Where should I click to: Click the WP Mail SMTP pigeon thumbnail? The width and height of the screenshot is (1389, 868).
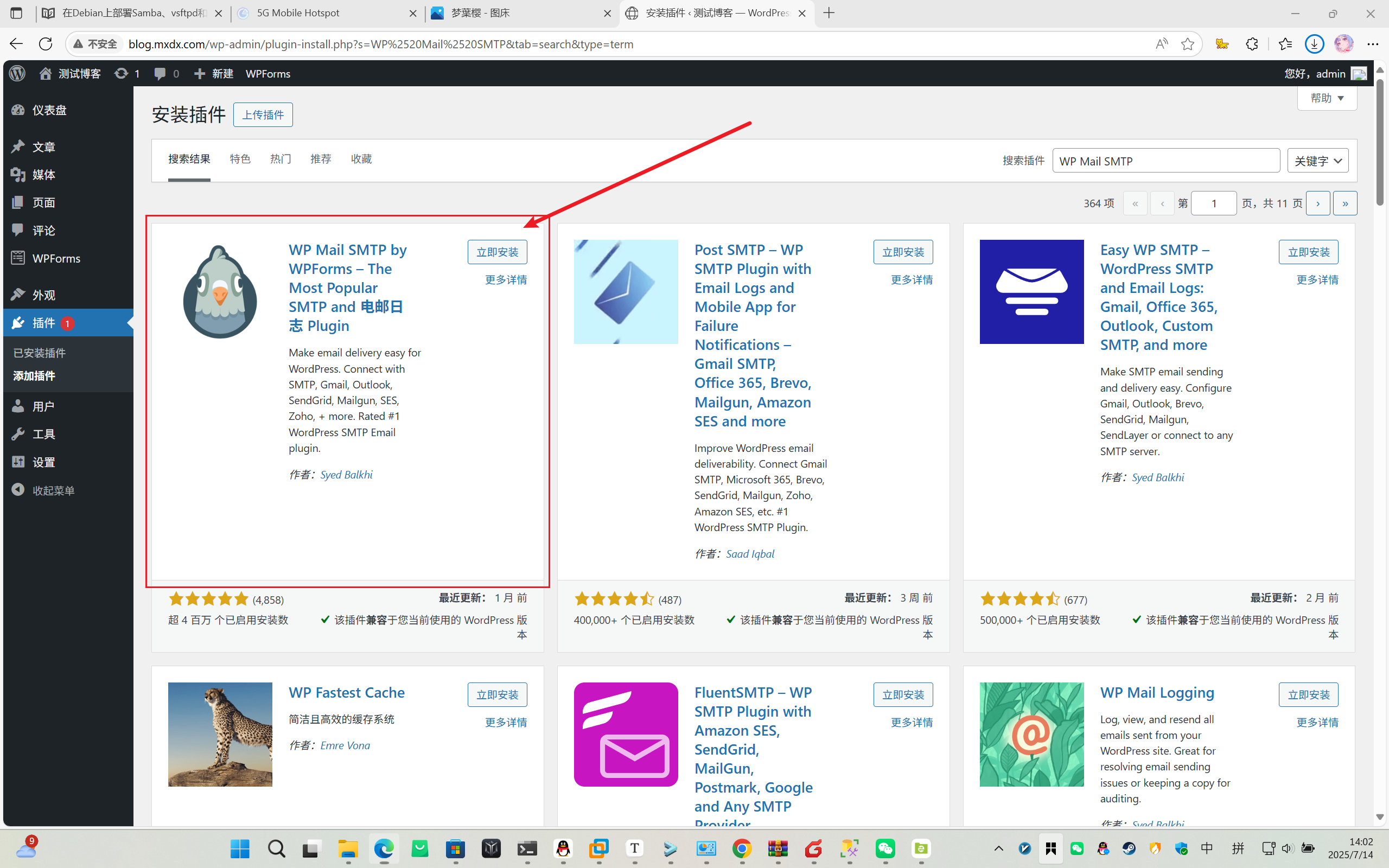[x=220, y=292]
